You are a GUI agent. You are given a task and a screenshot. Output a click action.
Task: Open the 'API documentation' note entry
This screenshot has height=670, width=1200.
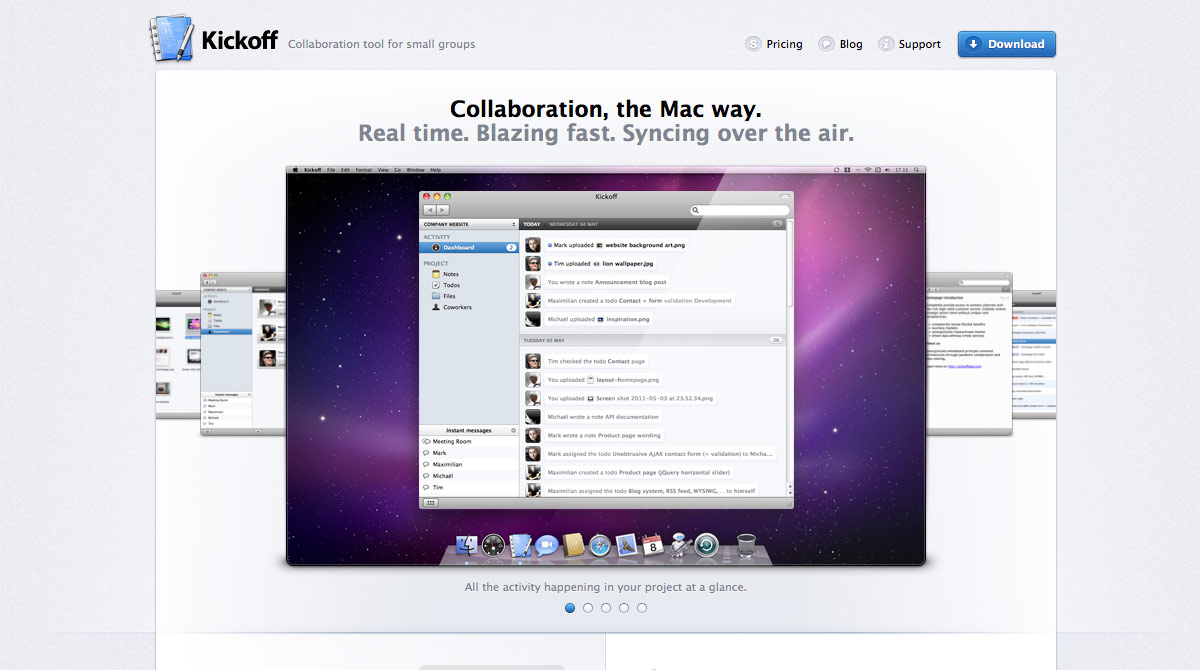603,417
